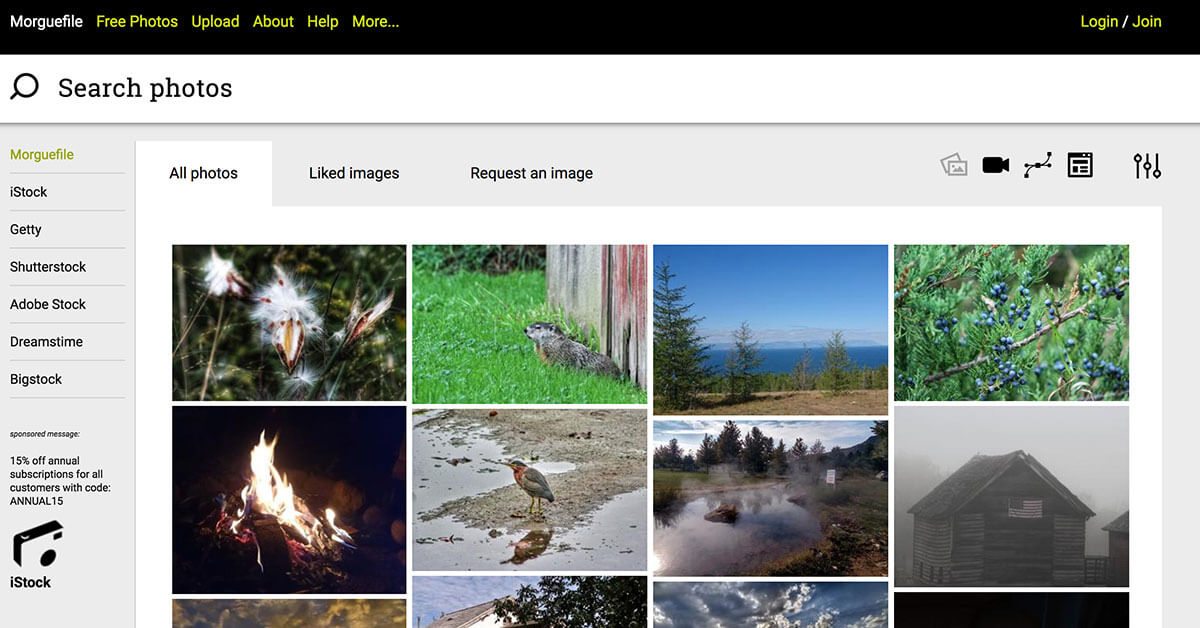Select the All photos tab

pyautogui.click(x=204, y=173)
